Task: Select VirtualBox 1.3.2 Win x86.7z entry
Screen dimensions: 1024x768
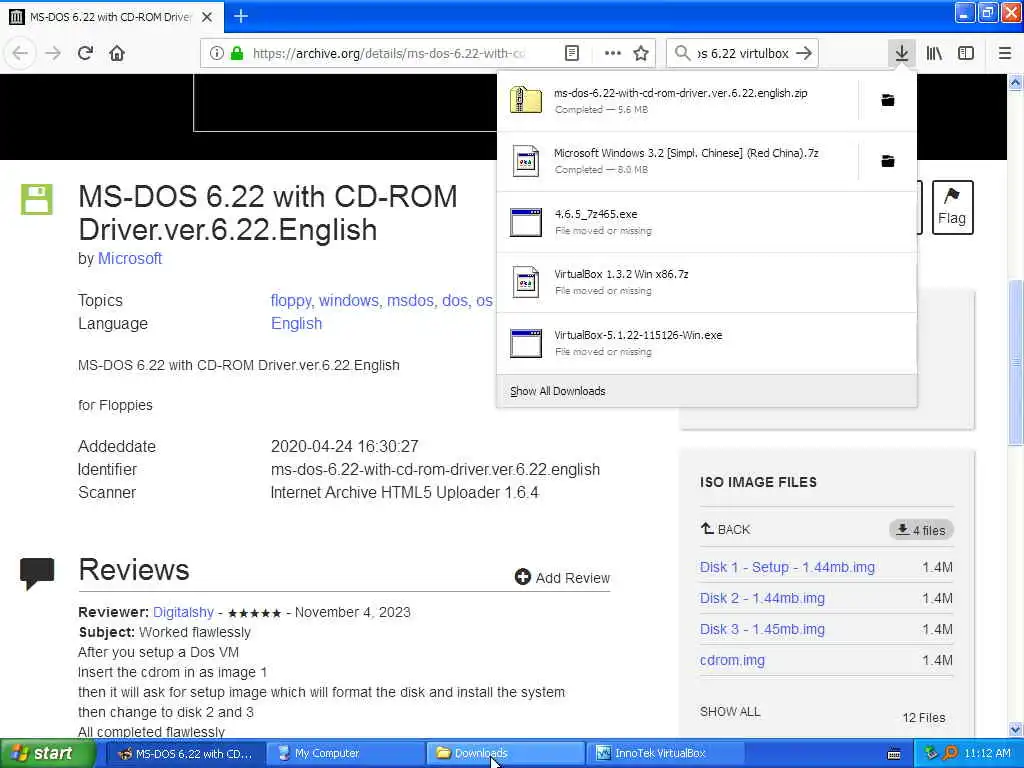Action: (707, 282)
